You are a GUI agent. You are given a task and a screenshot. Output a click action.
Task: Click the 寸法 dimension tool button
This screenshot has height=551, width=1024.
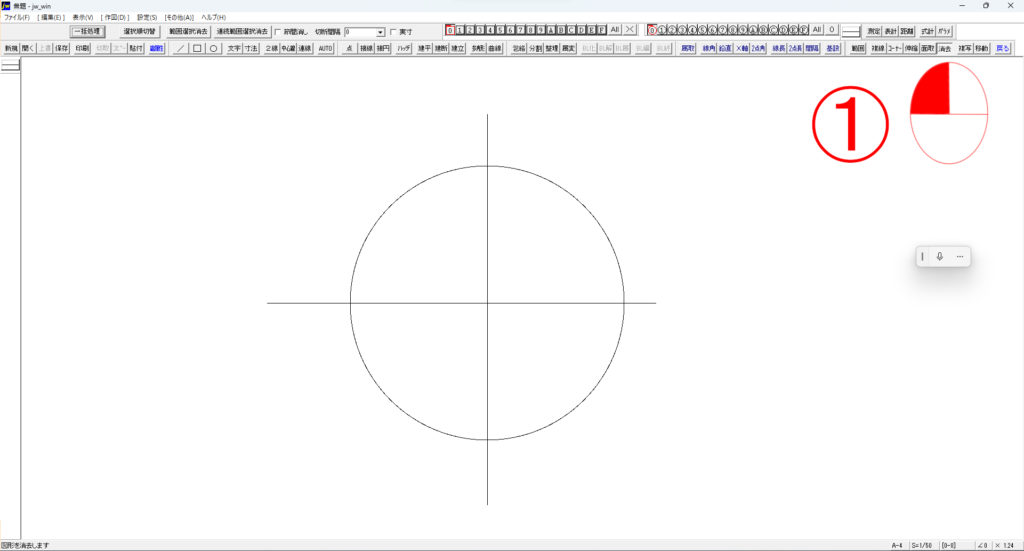coord(251,48)
